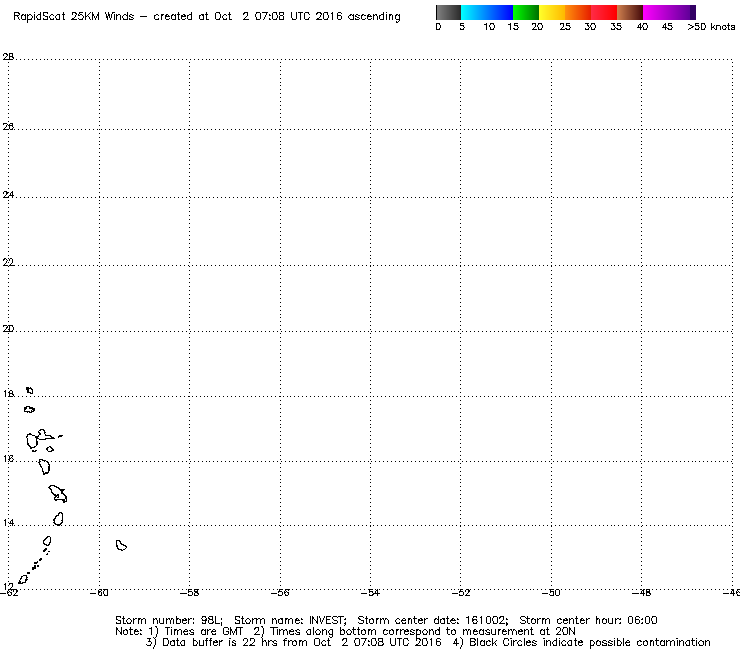Click the cyan-blue 5-15 knots color band
The height and width of the screenshot is (650, 740).
point(487,12)
